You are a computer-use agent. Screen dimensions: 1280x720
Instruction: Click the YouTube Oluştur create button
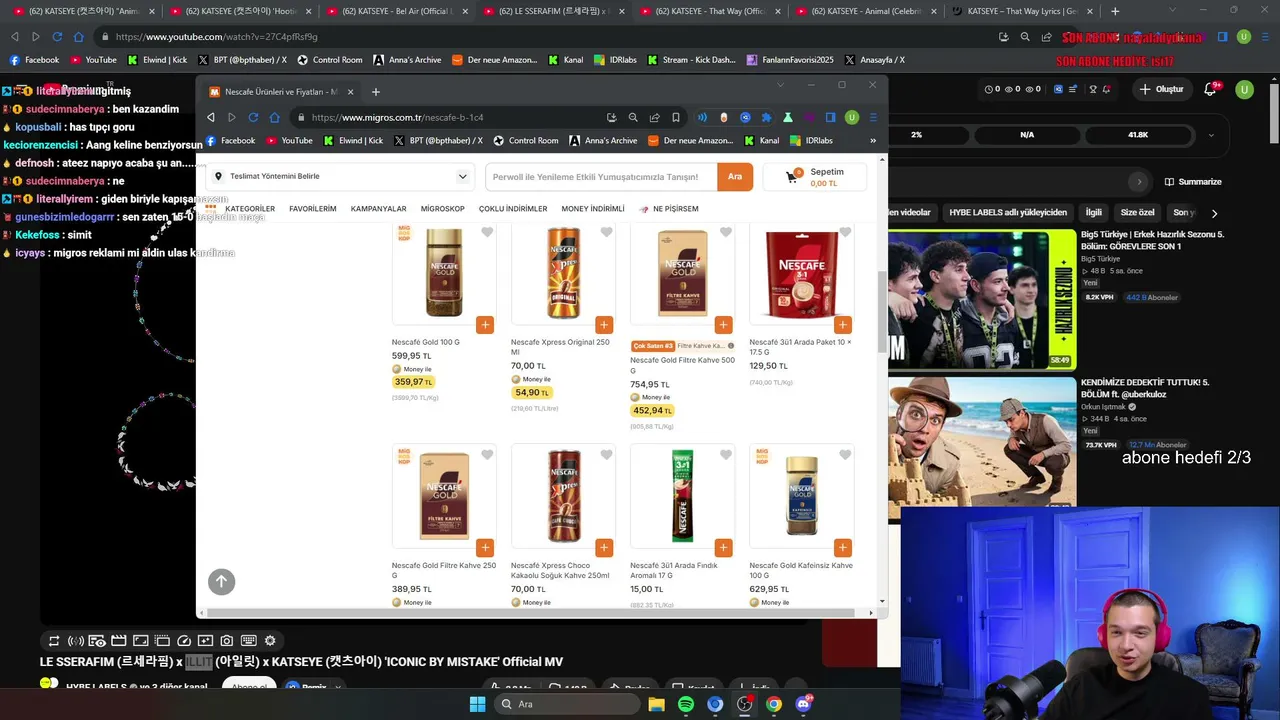click(1160, 89)
